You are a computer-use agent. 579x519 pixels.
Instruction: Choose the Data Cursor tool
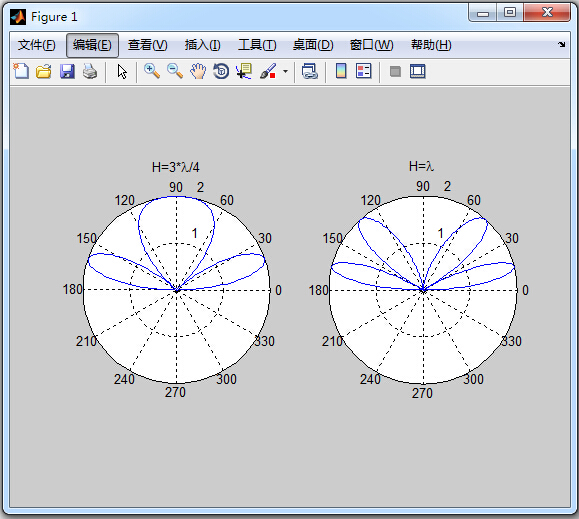(x=244, y=71)
